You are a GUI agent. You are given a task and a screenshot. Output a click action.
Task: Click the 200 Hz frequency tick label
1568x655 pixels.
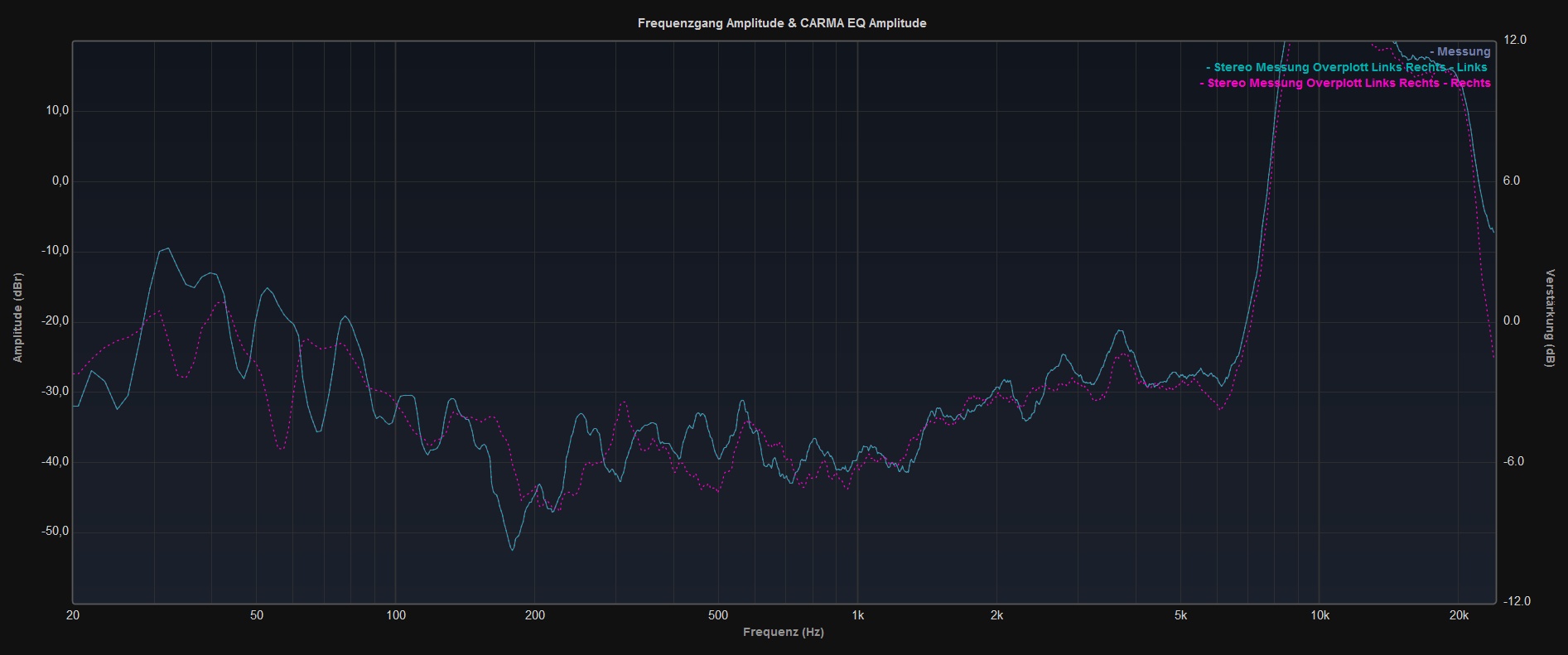534,615
